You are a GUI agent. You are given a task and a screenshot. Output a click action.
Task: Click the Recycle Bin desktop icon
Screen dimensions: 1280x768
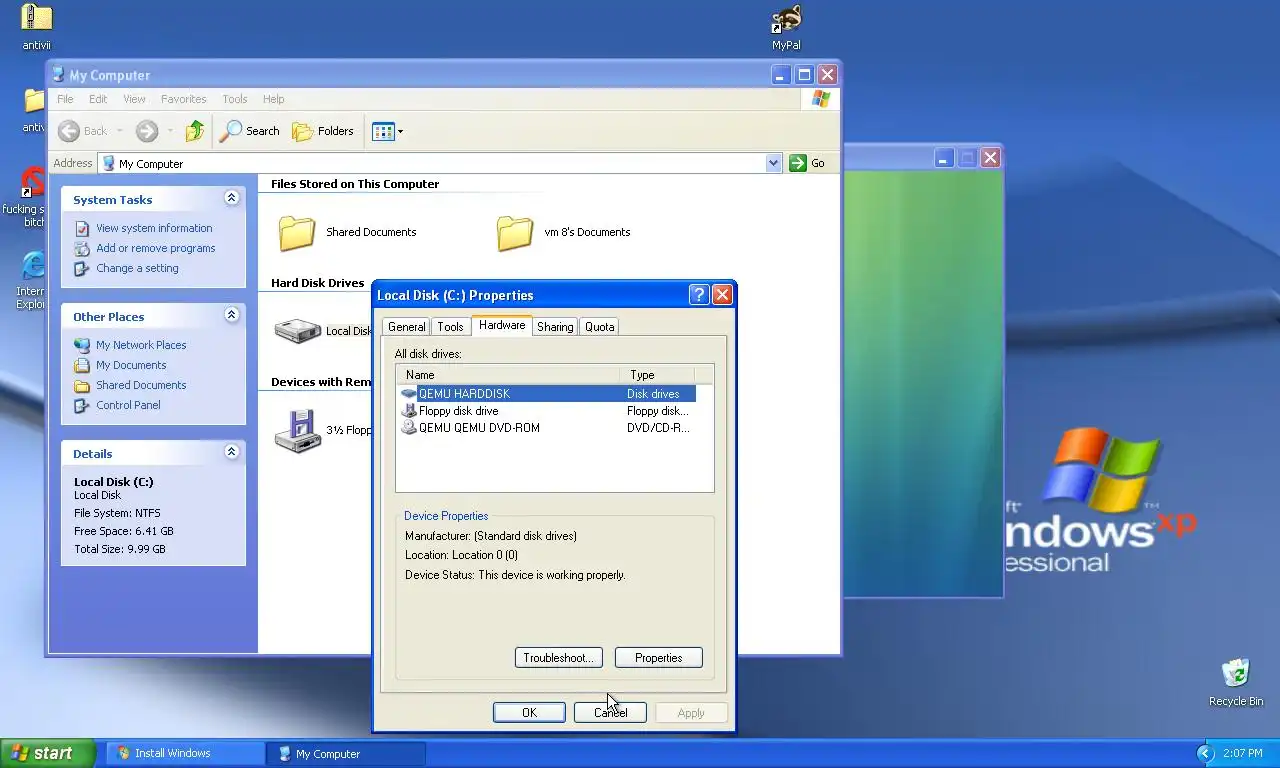point(1236,682)
